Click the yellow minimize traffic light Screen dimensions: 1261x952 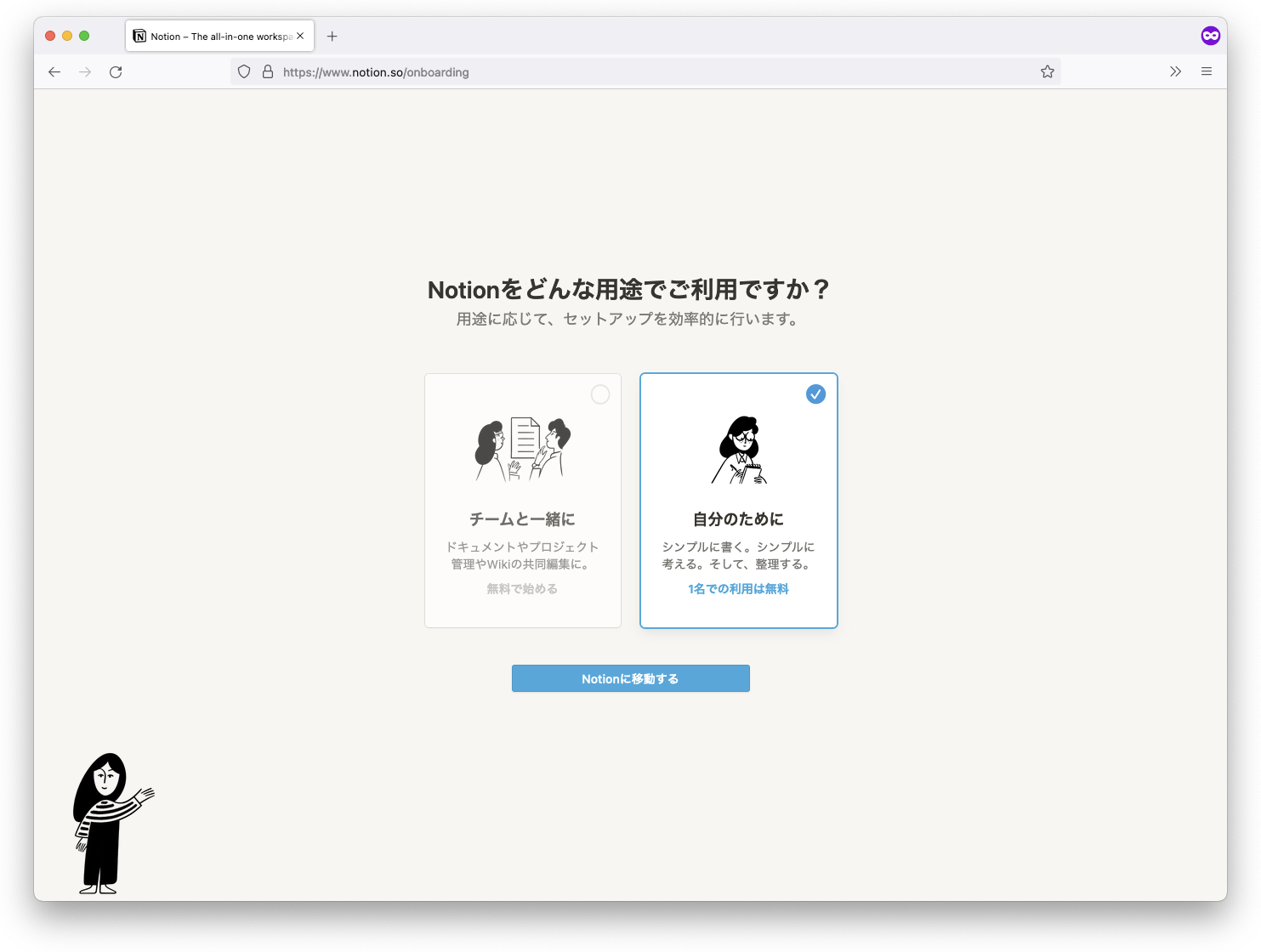(66, 36)
